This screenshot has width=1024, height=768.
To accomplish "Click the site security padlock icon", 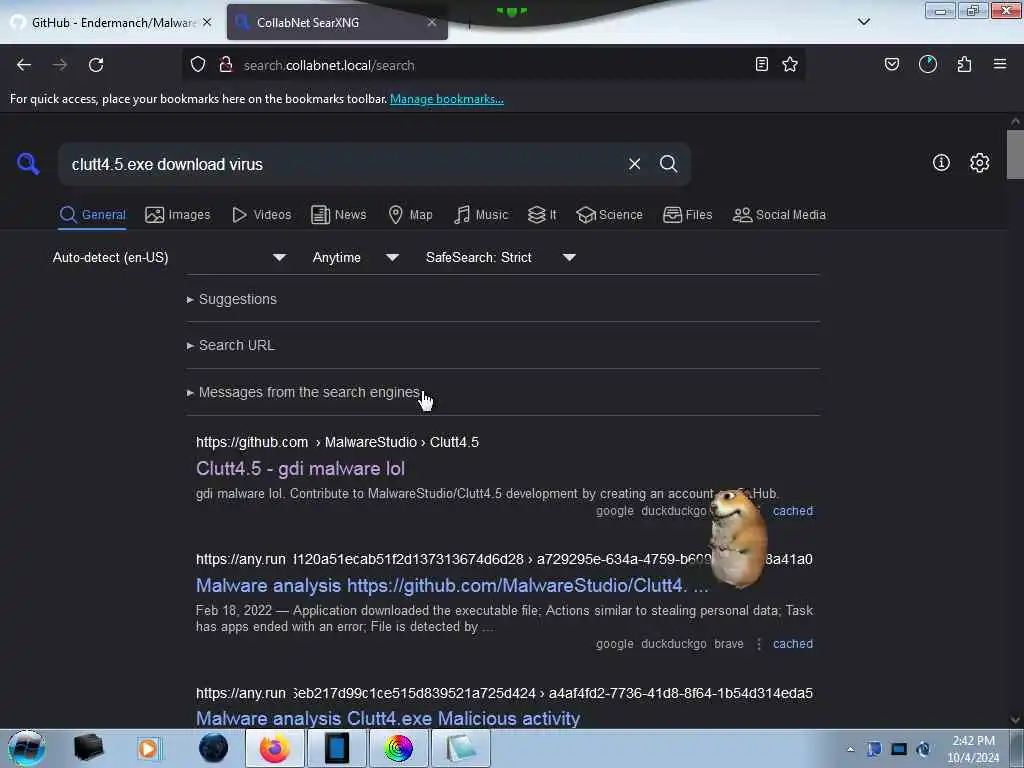I will coord(226,64).
